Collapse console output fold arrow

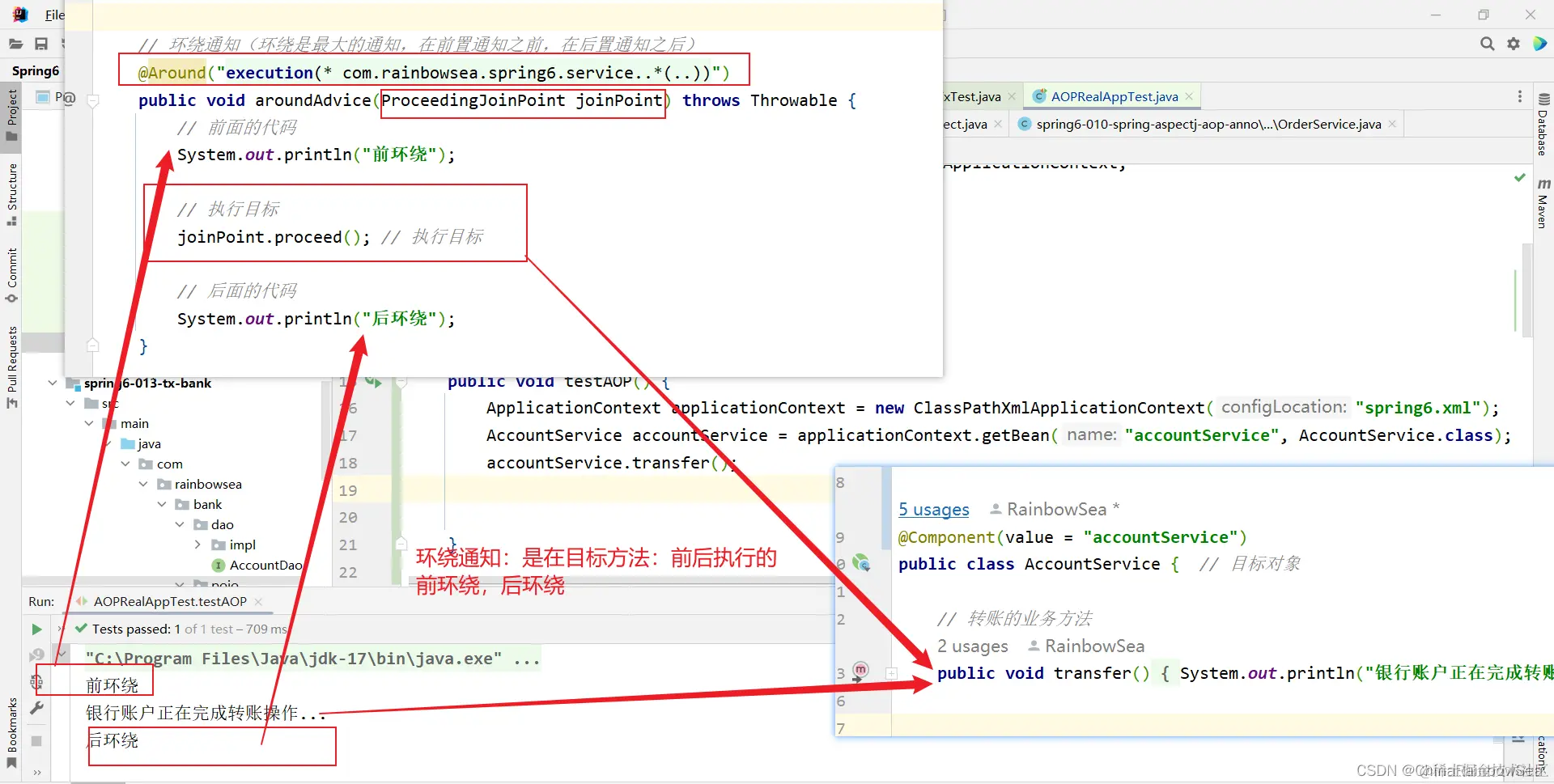click(62, 653)
